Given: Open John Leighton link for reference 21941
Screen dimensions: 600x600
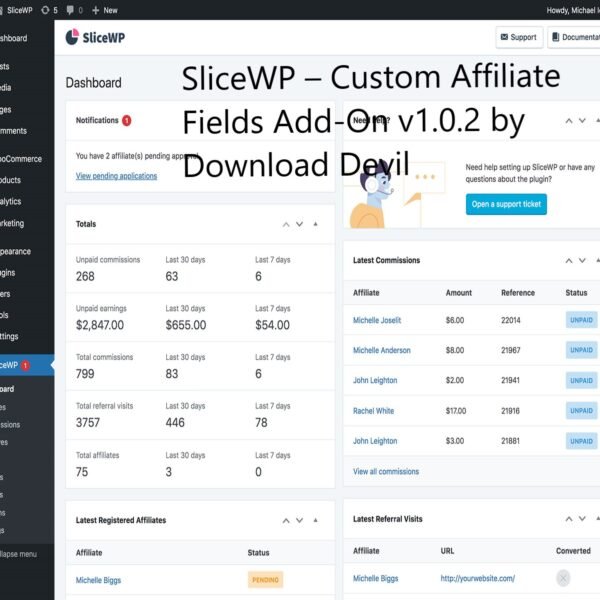Looking at the screenshot, I should [375, 380].
